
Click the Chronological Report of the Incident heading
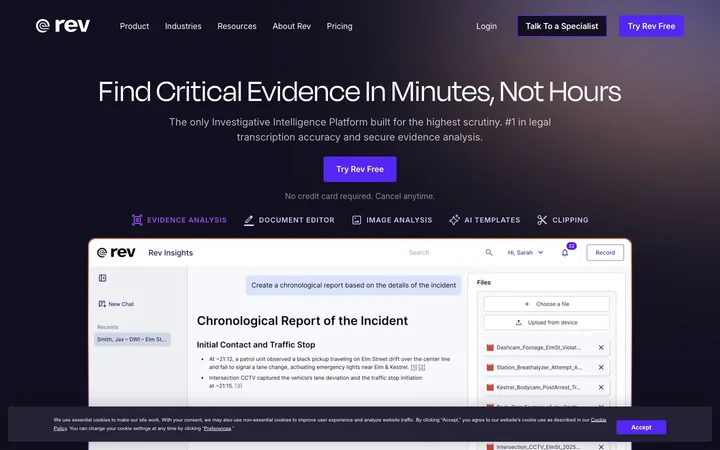point(302,321)
